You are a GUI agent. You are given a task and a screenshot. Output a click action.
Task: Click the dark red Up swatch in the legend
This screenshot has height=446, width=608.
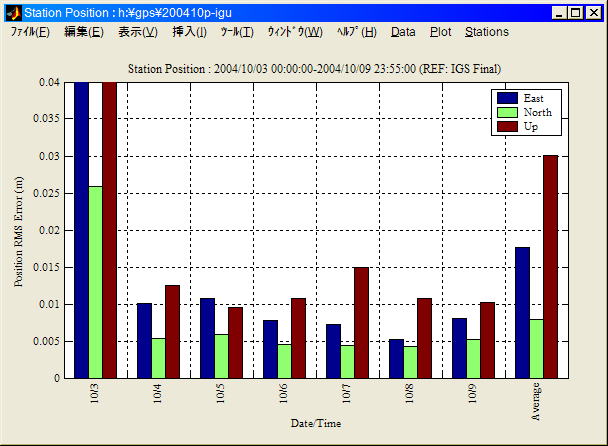(x=507, y=127)
